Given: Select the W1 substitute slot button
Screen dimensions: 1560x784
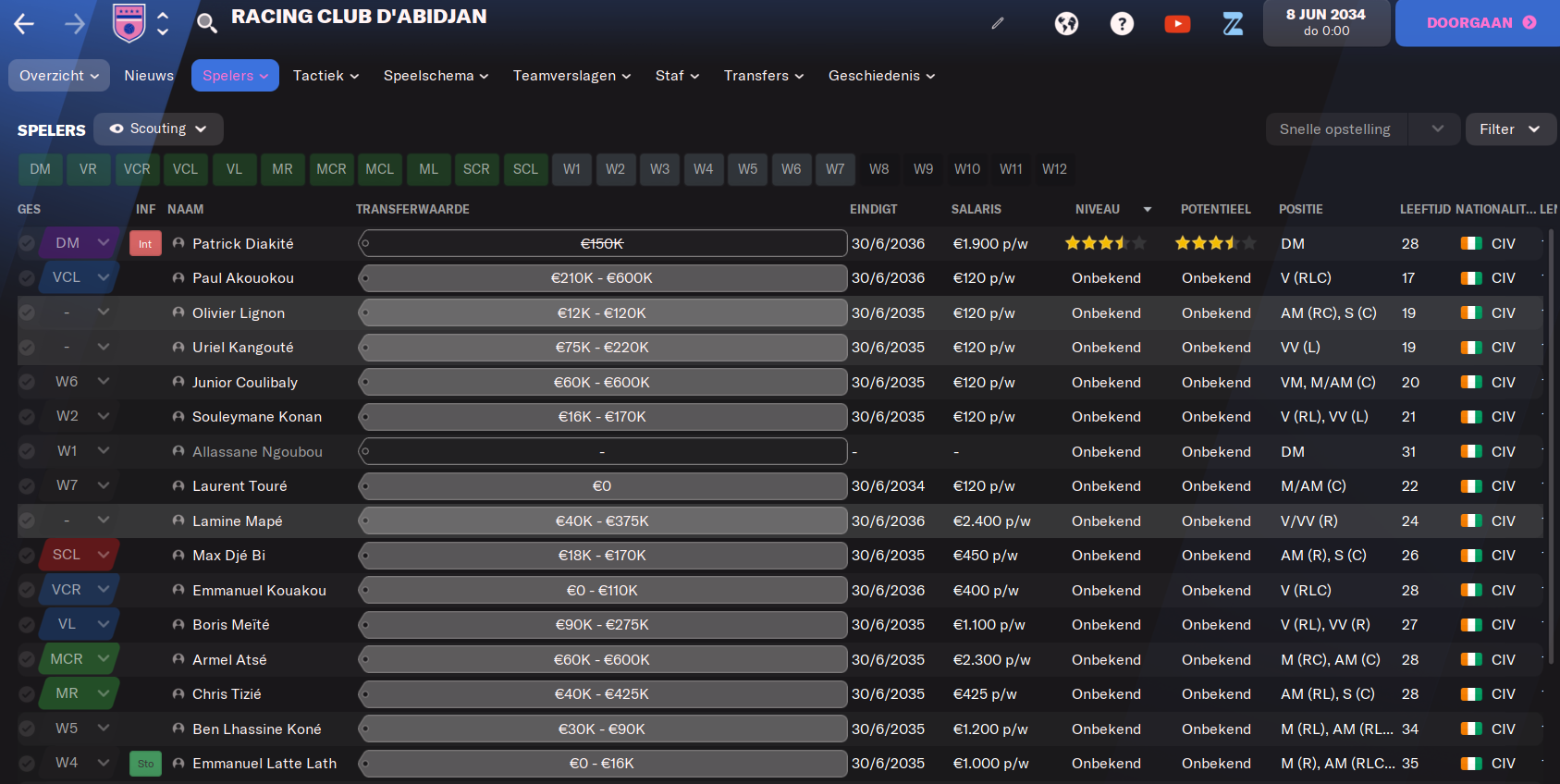Looking at the screenshot, I should click(x=572, y=169).
